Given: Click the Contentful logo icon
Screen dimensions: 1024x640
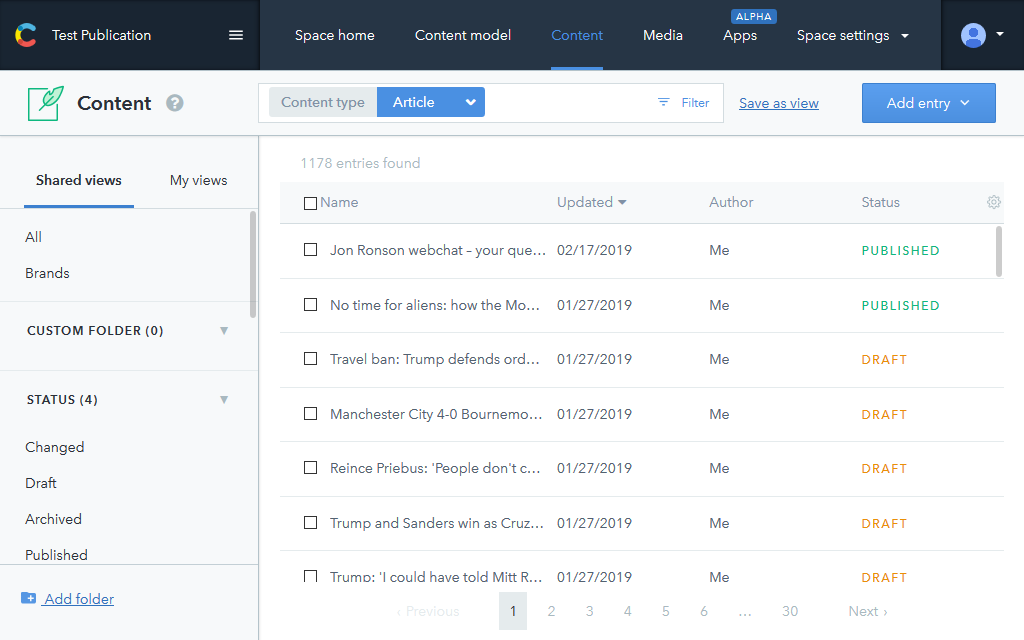Looking at the screenshot, I should click(x=26, y=36).
